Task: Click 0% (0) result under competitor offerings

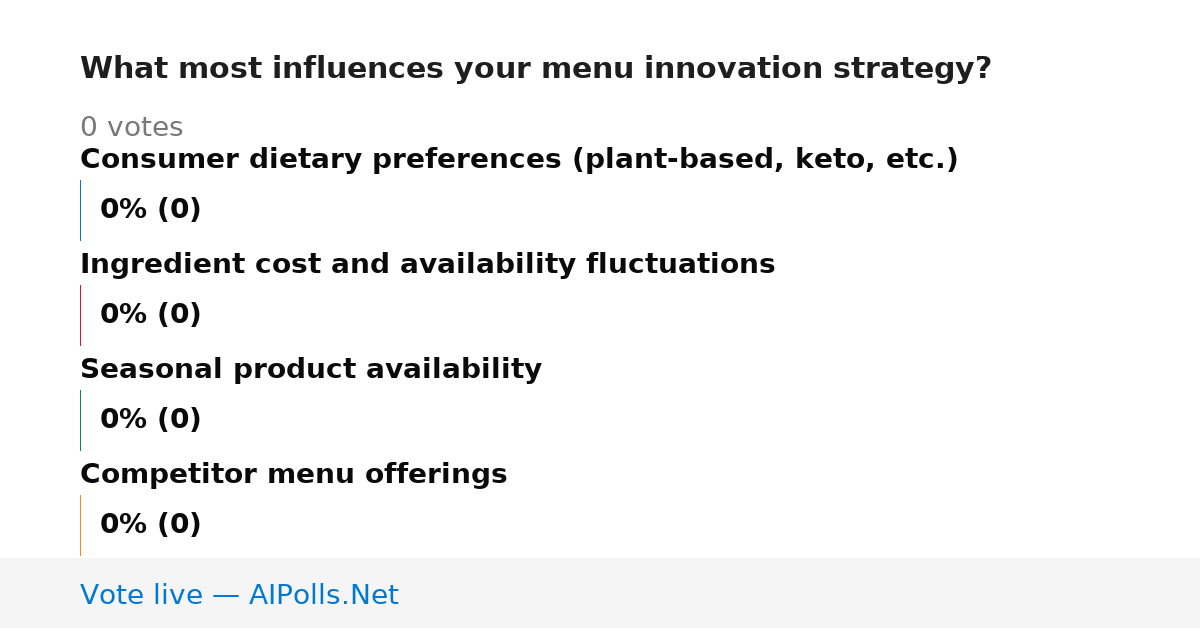Action: pos(150,525)
